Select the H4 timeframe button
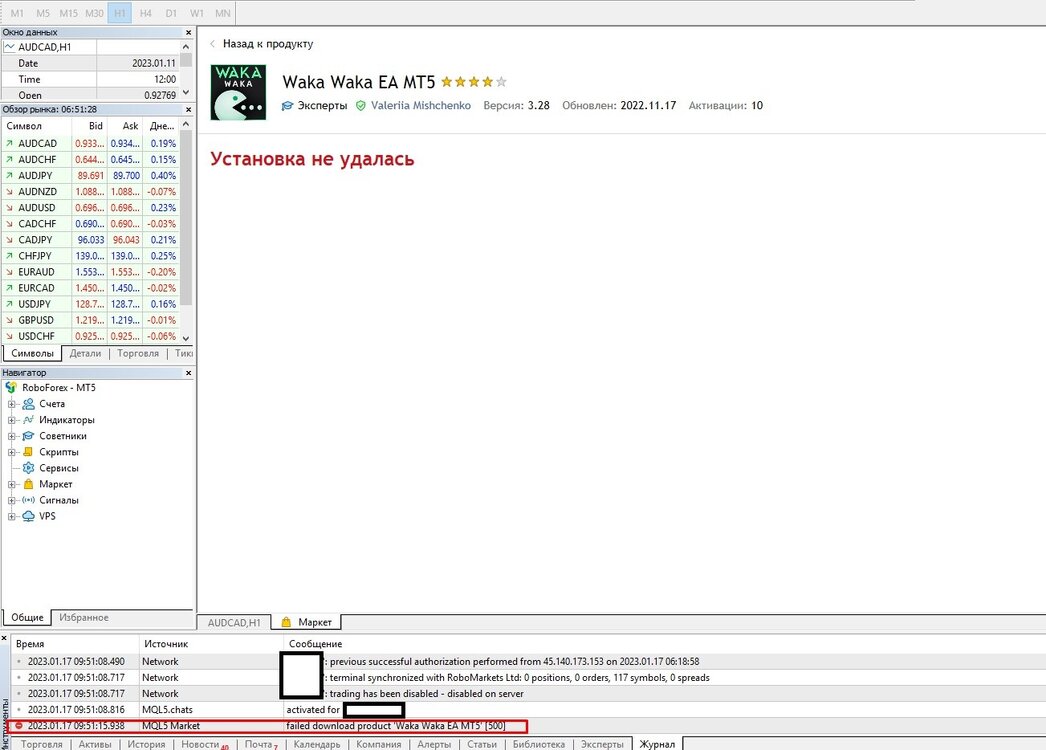Viewport: 1046px width, 750px height. click(145, 13)
